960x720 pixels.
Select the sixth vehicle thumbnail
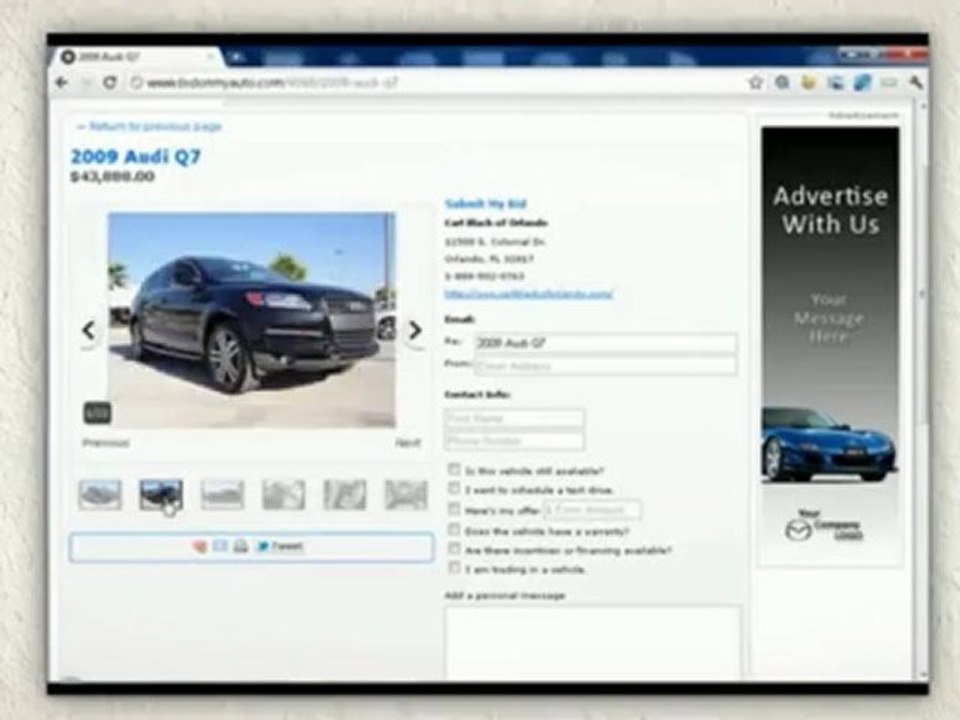coord(406,495)
